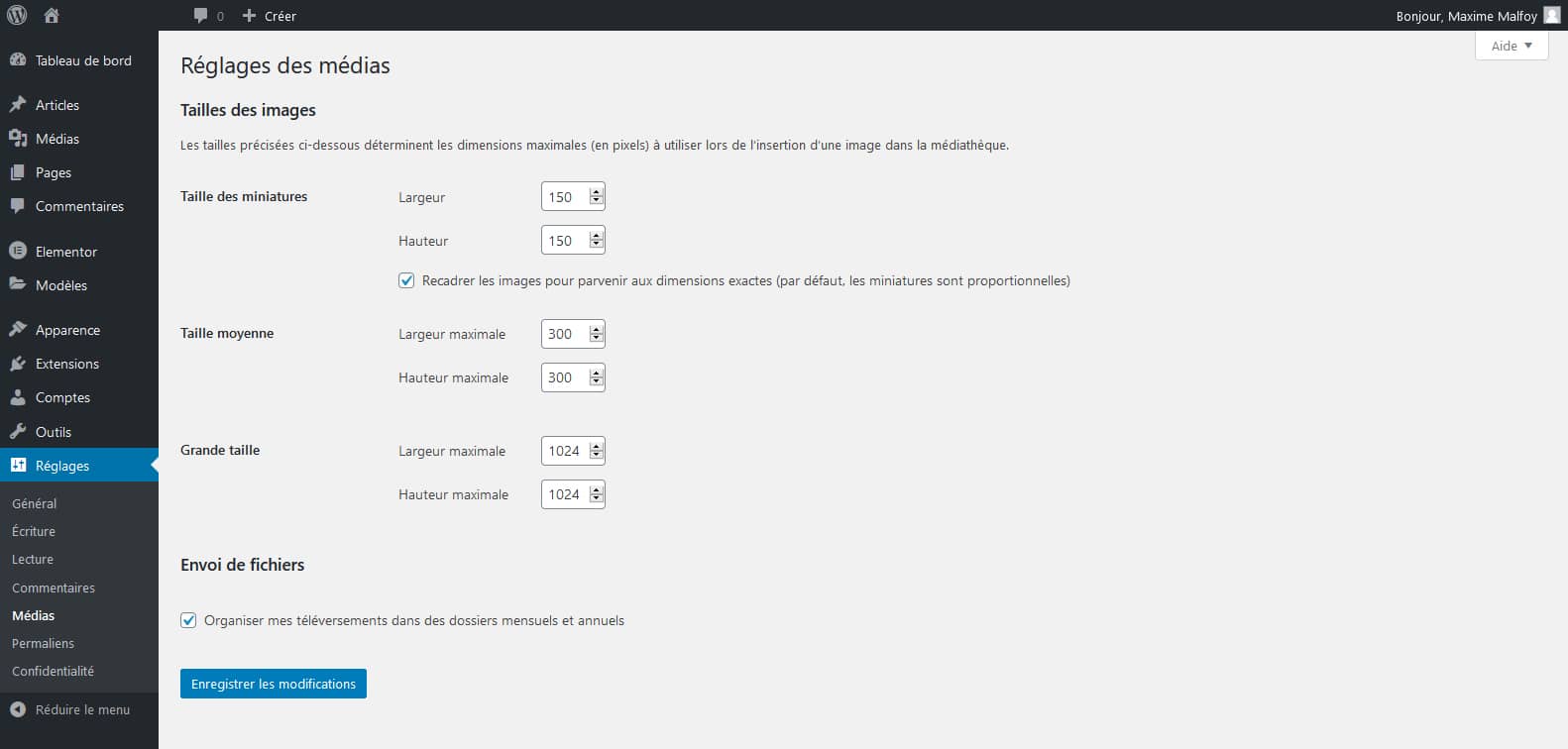This screenshot has height=749, width=1568.
Task: Open the Extensions menu
Action: (x=67, y=364)
